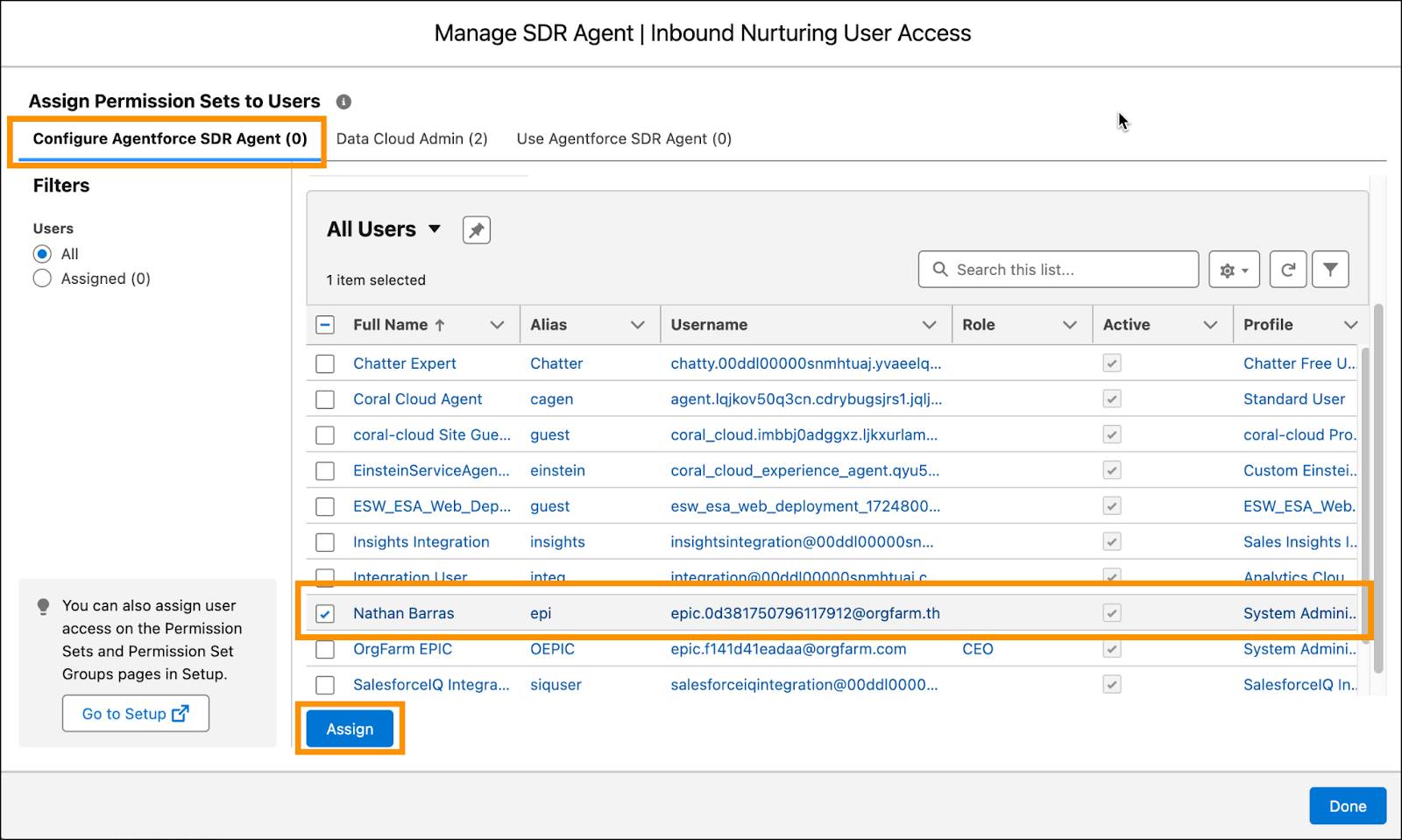Click the Assign button

350,729
